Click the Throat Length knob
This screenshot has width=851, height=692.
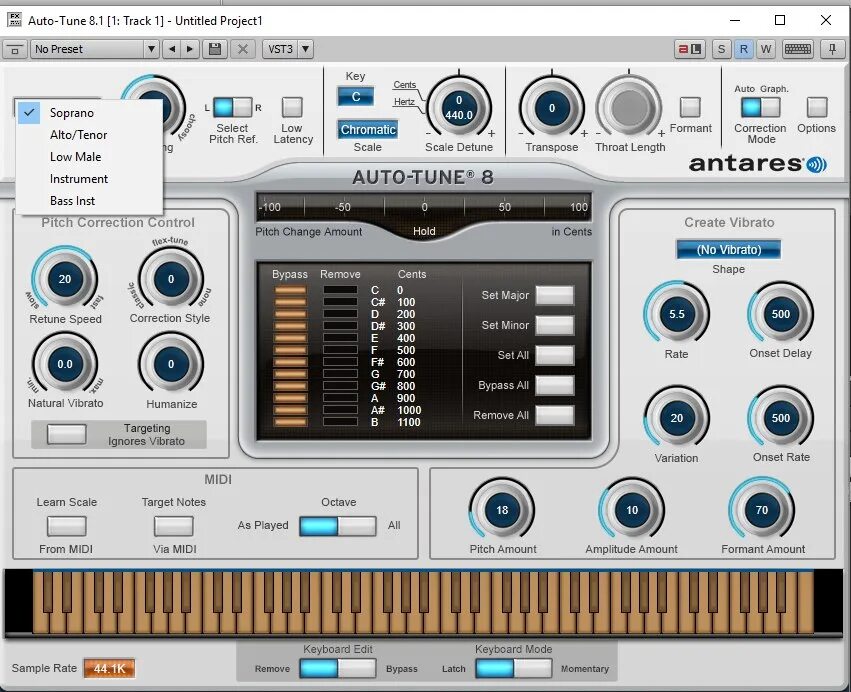(629, 107)
